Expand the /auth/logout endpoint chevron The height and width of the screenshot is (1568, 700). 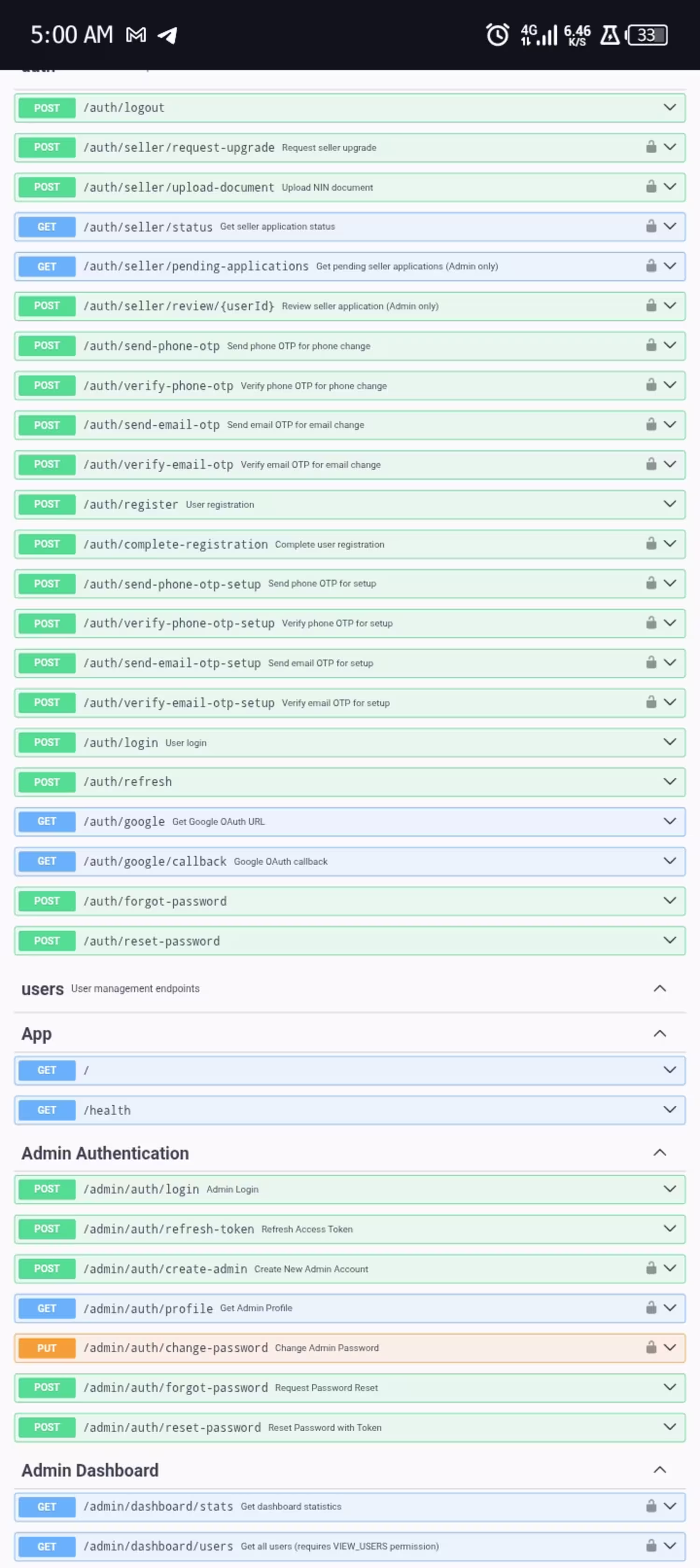tap(670, 107)
